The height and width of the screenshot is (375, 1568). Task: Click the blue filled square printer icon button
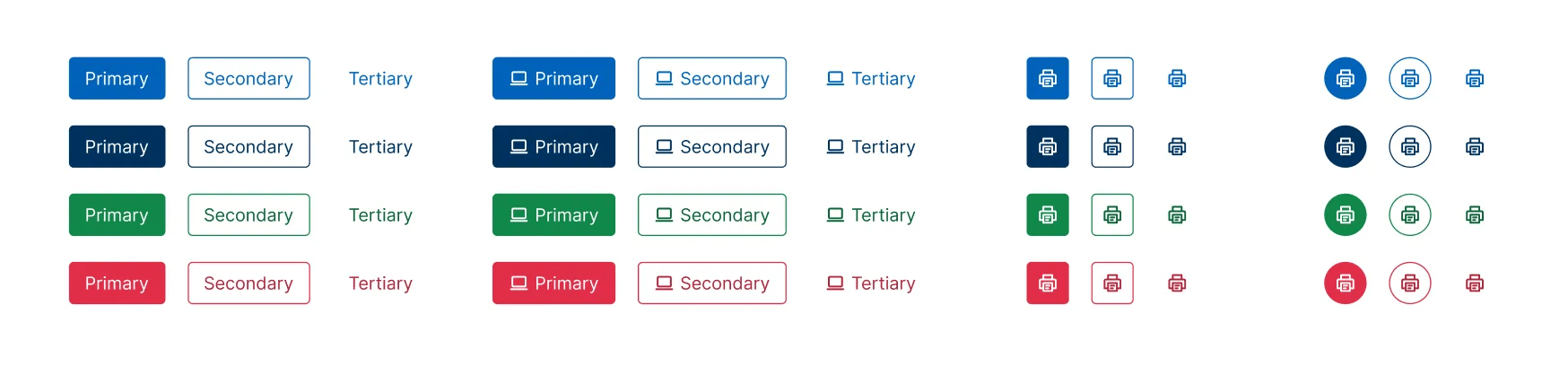[1047, 78]
